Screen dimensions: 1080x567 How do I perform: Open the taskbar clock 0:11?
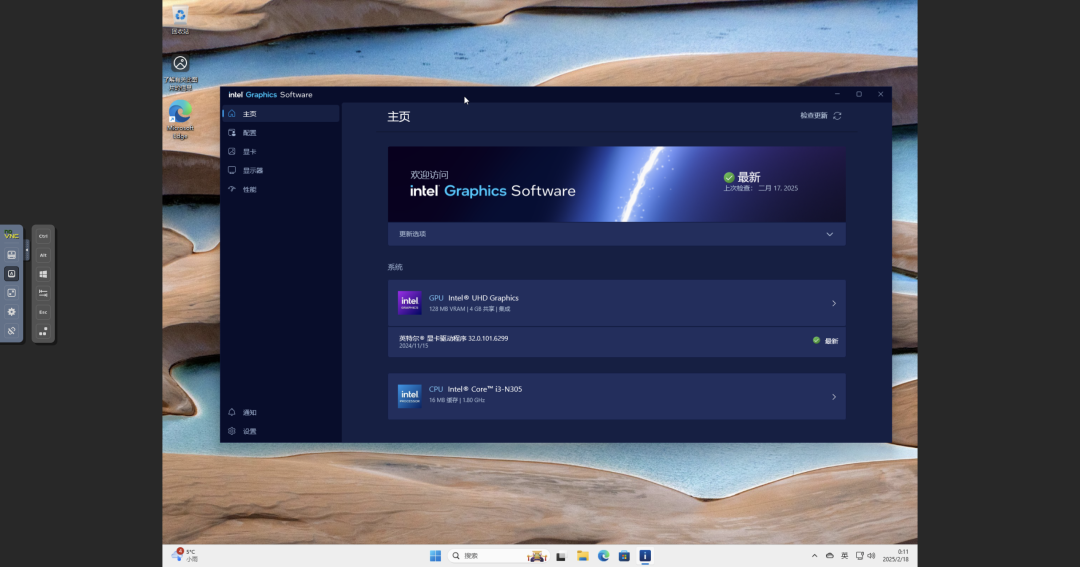895,556
